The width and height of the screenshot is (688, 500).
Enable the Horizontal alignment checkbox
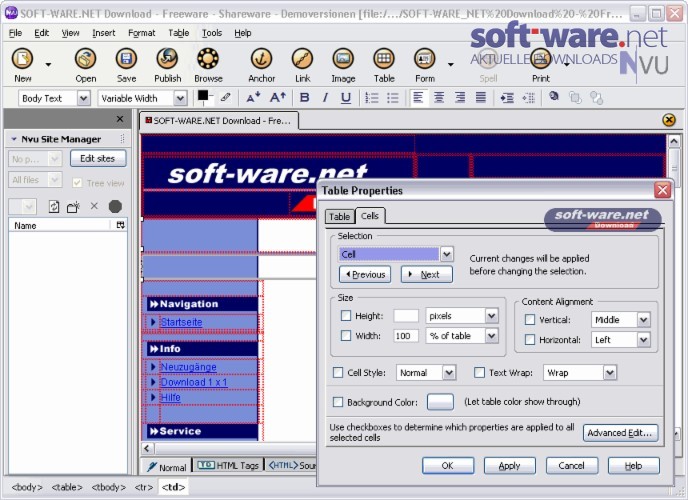pyautogui.click(x=530, y=339)
